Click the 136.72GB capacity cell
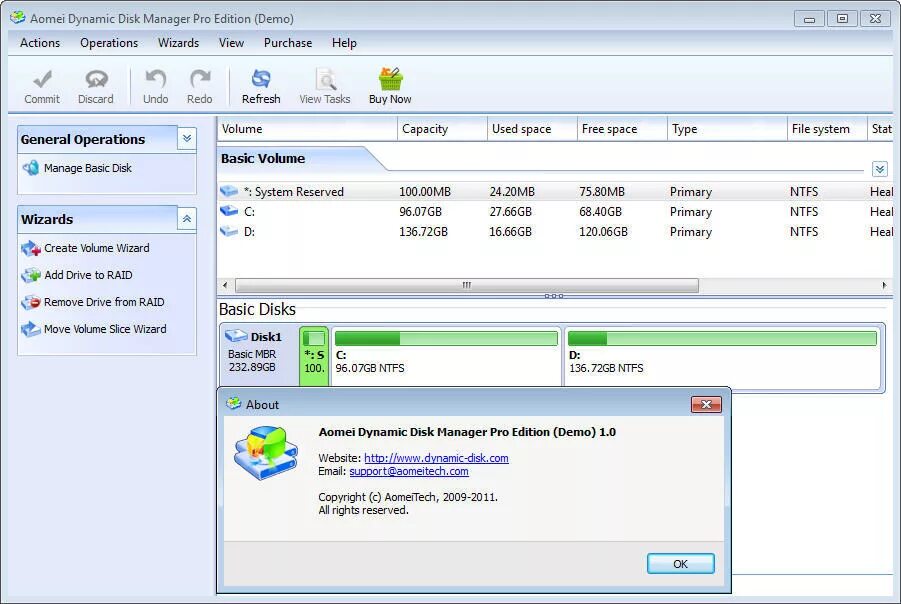Image resolution: width=901 pixels, height=604 pixels. [x=423, y=232]
